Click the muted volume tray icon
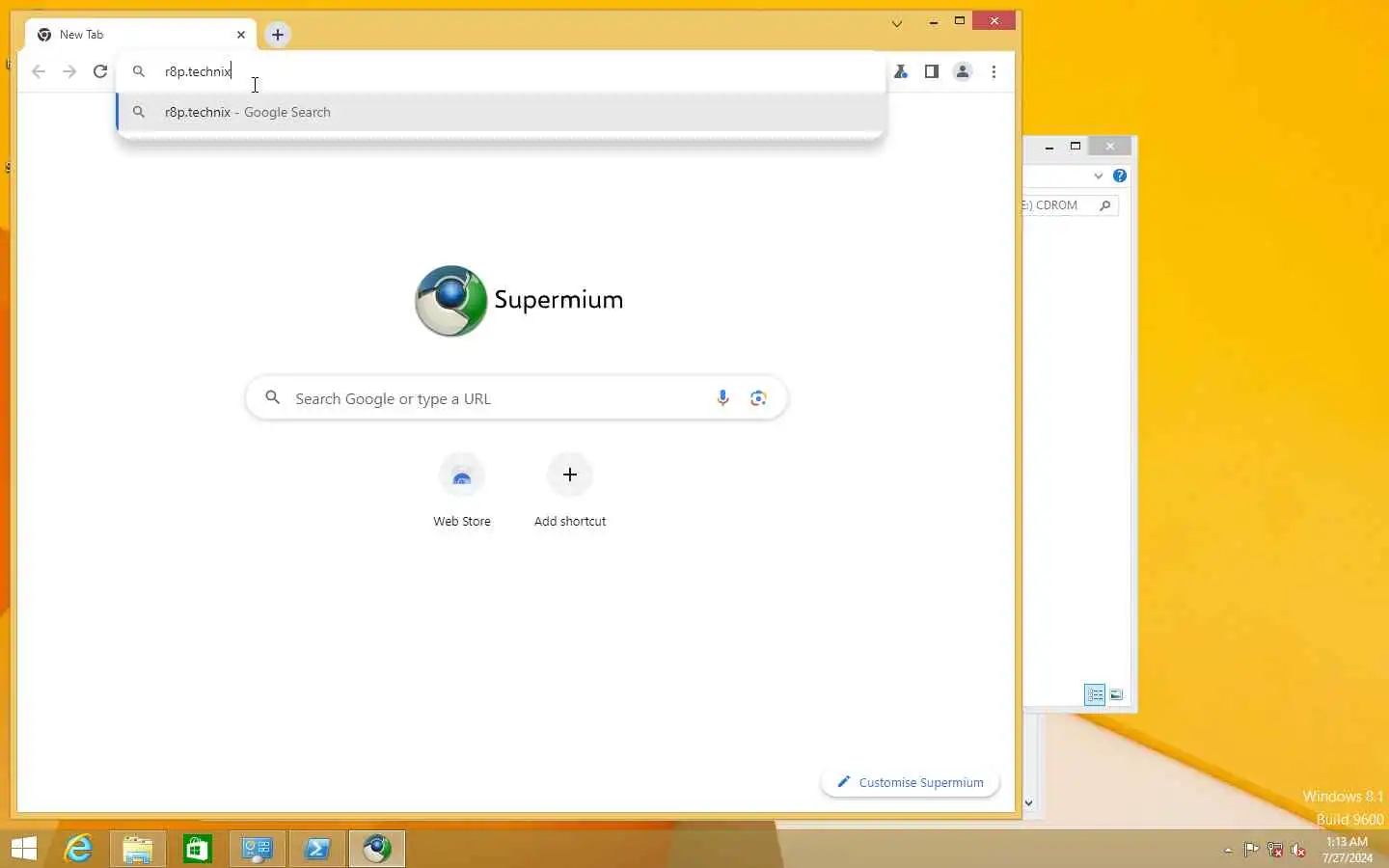This screenshot has height=868, width=1389. [1298, 850]
